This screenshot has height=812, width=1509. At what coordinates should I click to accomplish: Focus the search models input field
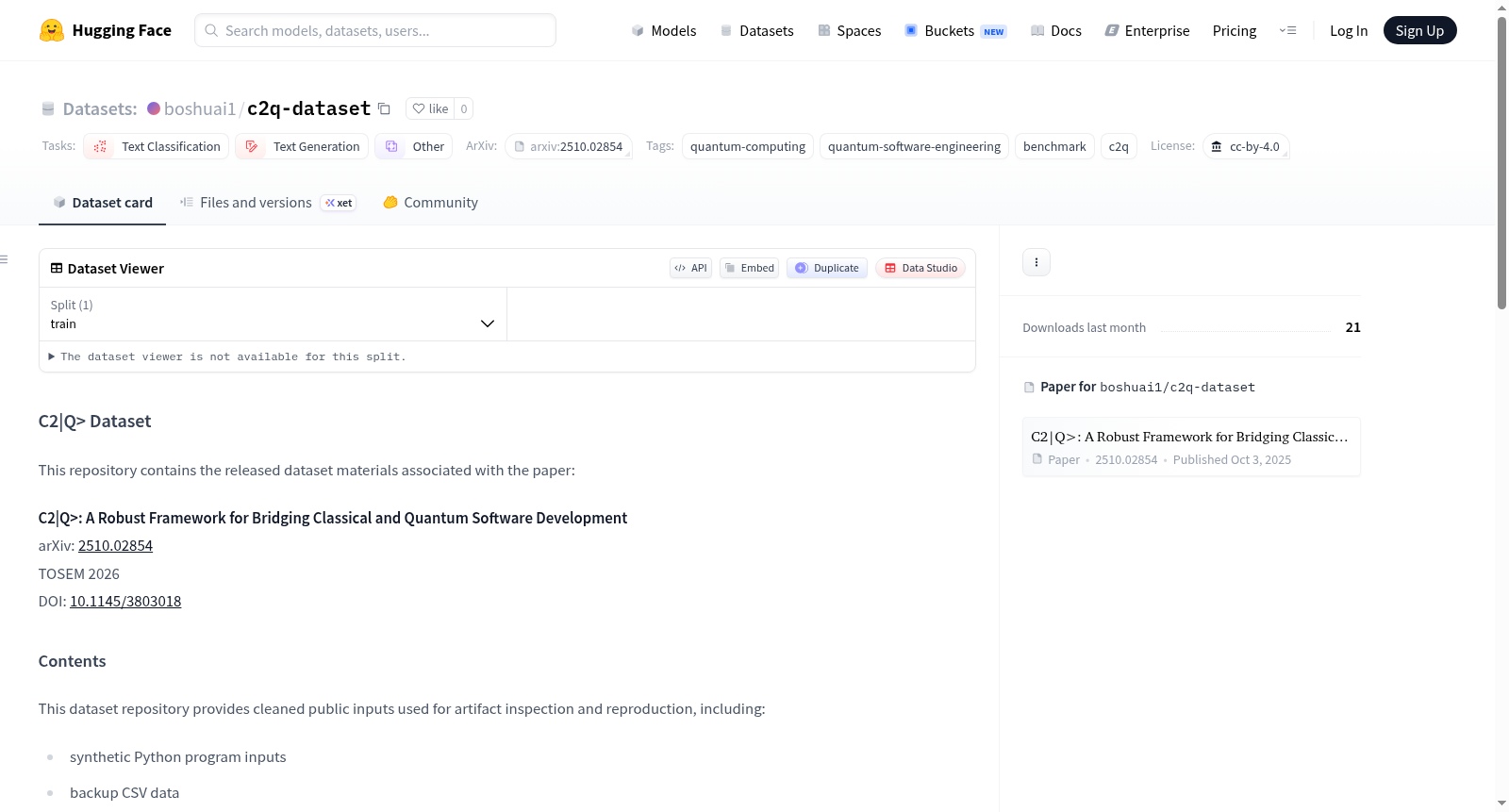coord(375,30)
